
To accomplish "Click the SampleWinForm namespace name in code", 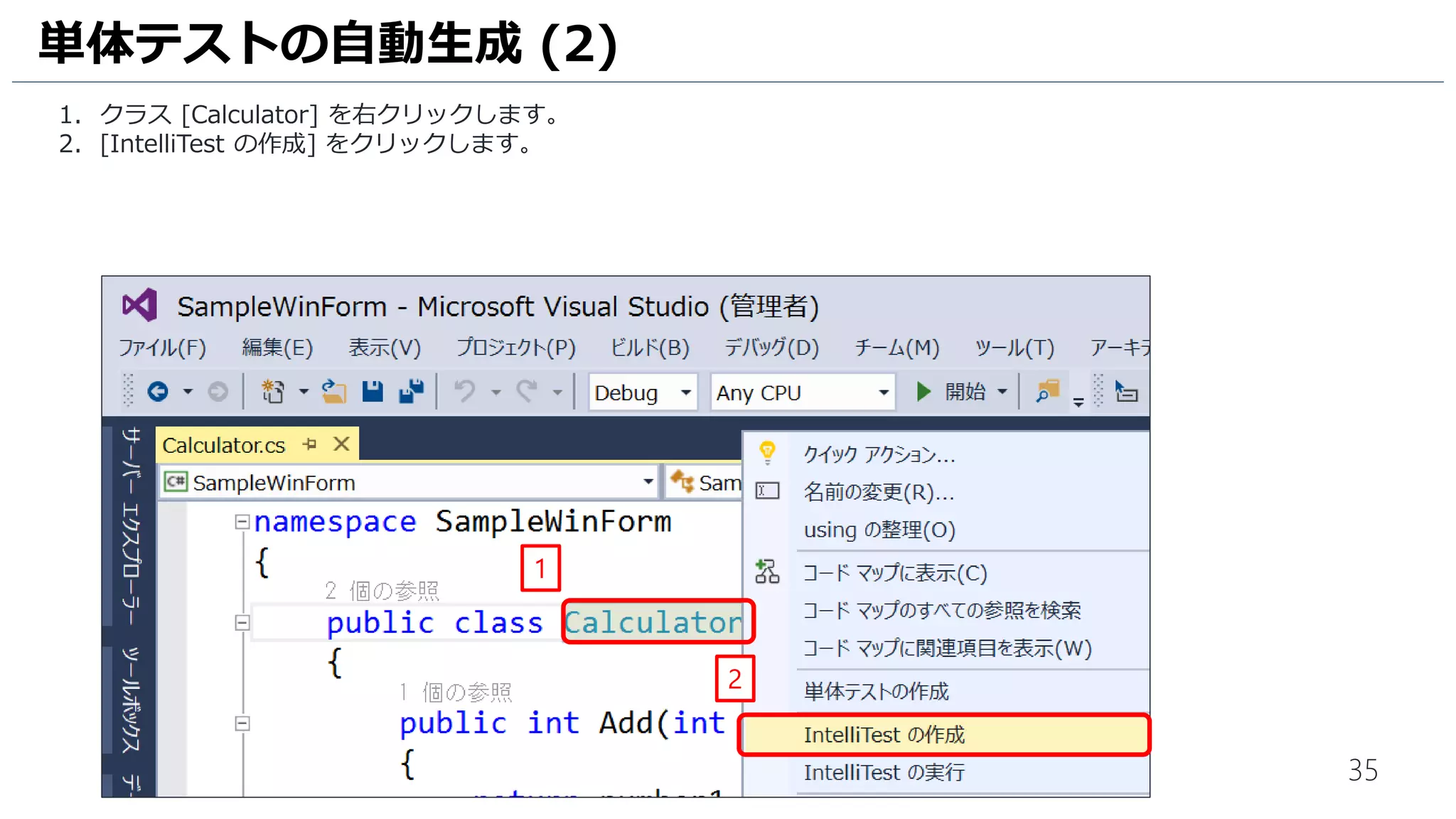I will (553, 521).
